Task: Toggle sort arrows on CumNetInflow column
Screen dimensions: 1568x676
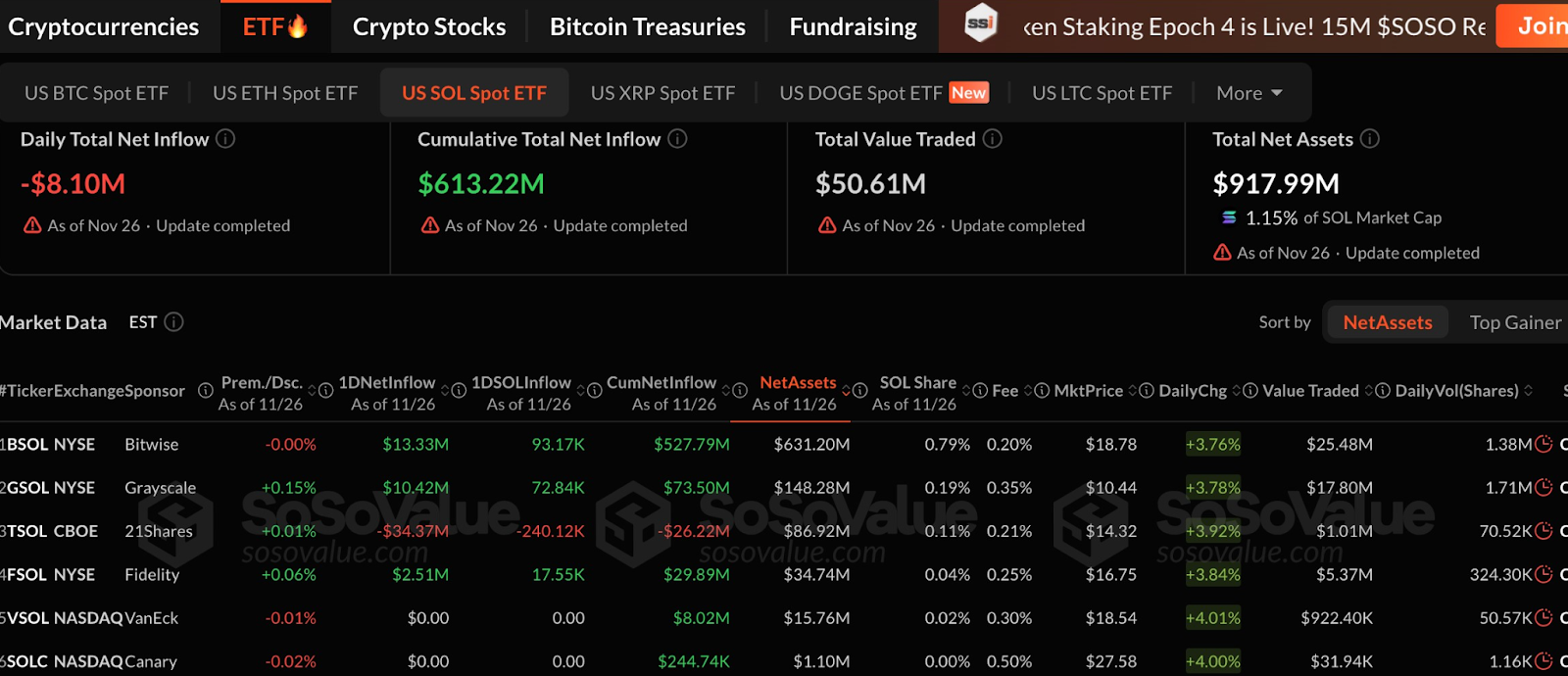Action: tap(726, 391)
